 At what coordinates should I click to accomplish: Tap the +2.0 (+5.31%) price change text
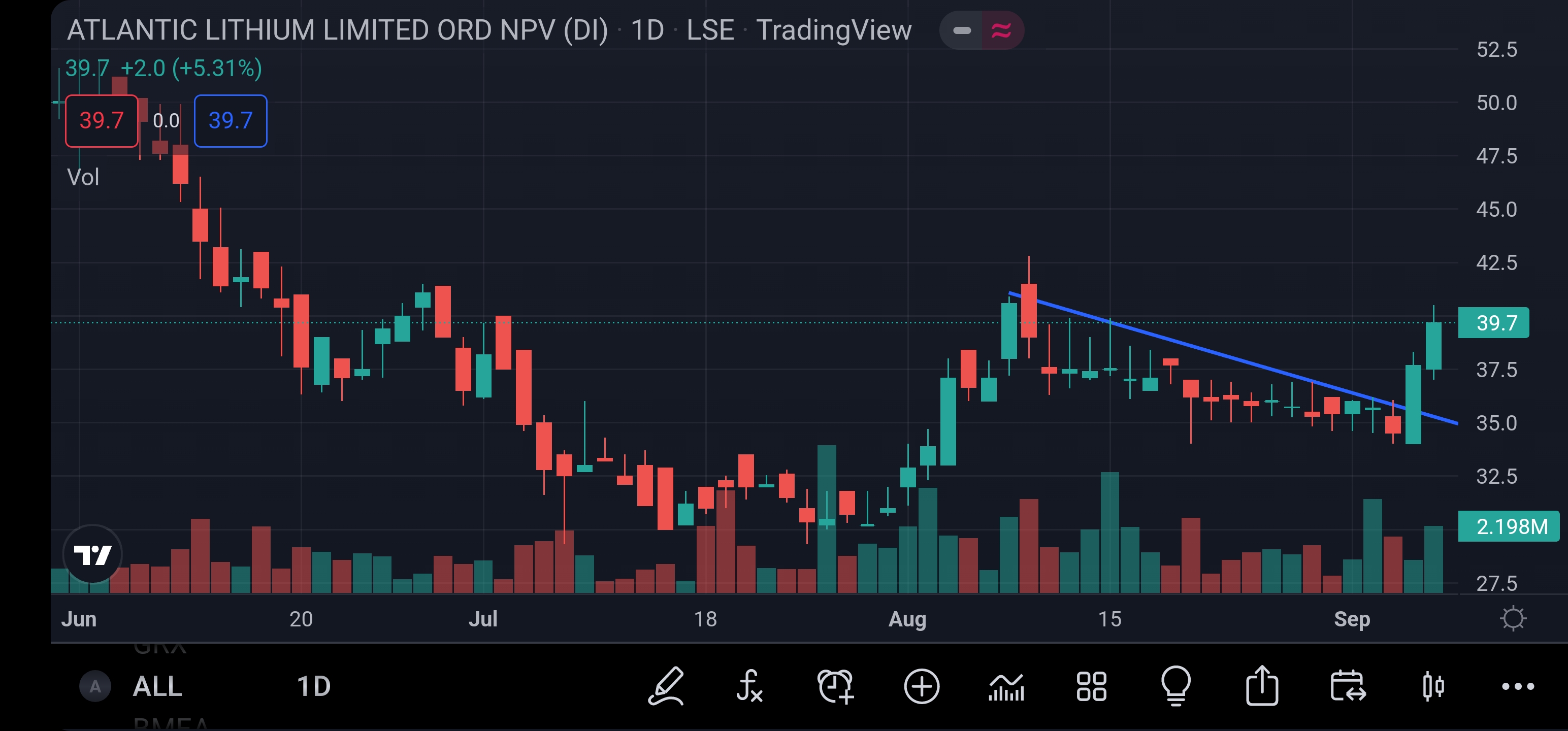coord(191,68)
